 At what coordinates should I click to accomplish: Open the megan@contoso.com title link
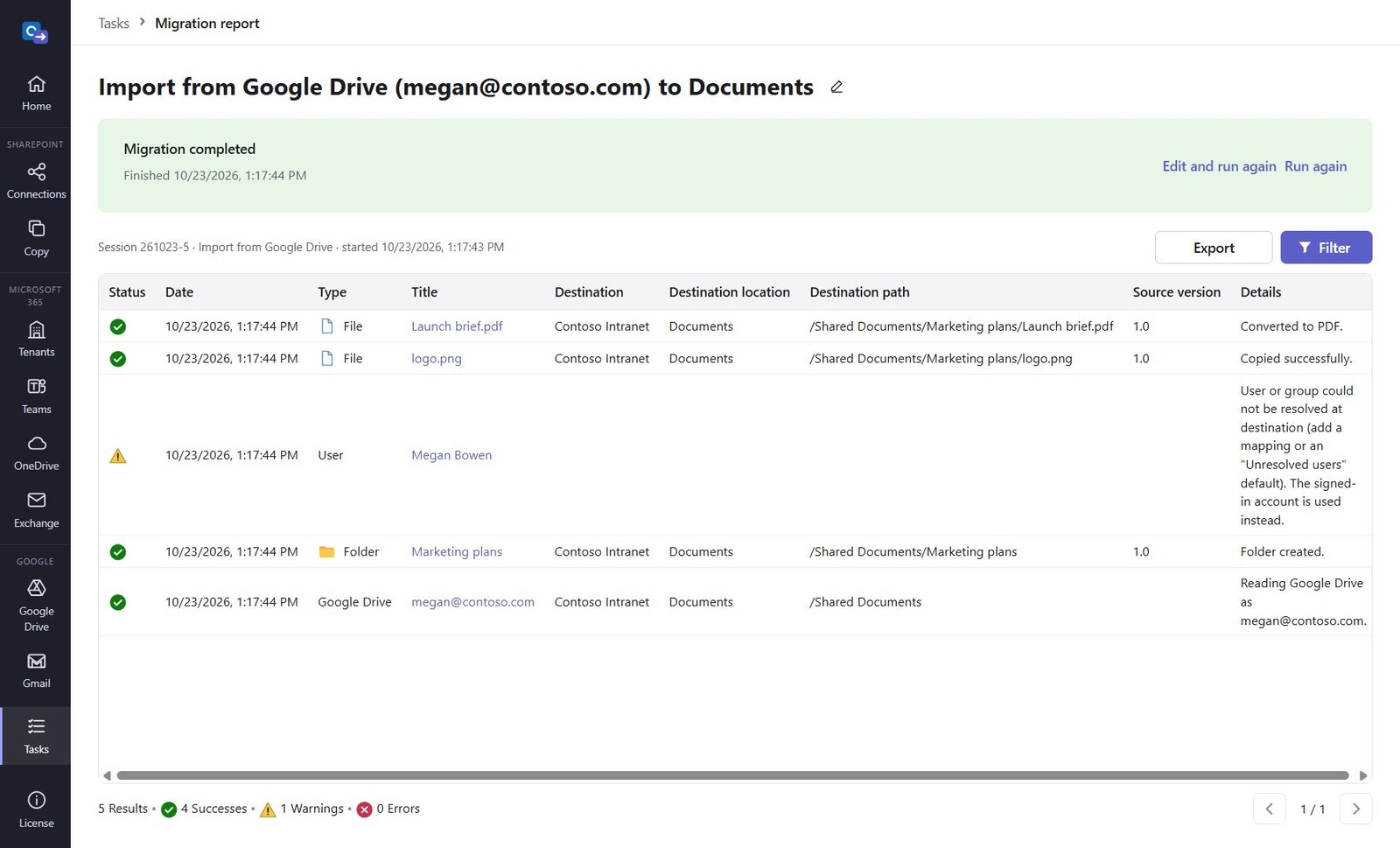pyautogui.click(x=472, y=602)
